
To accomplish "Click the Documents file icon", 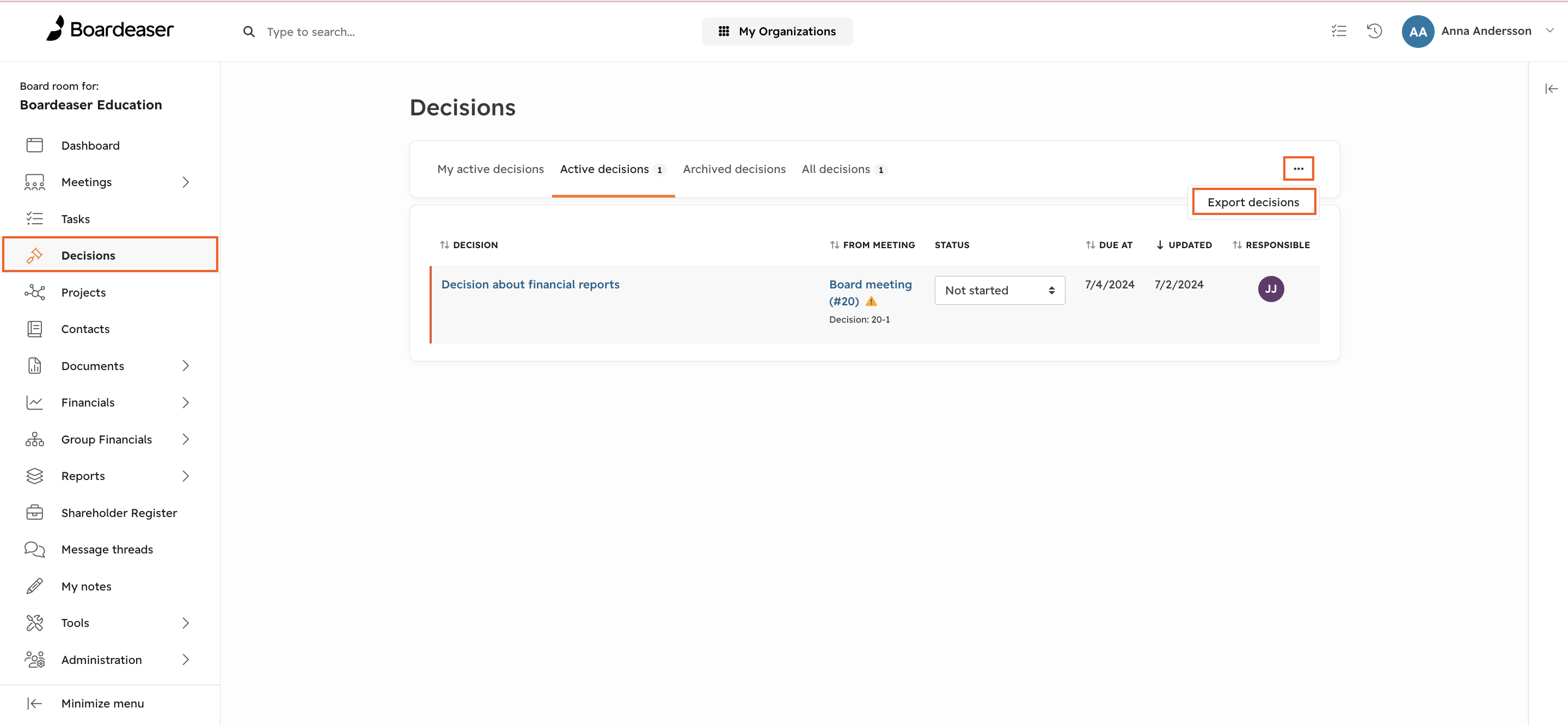I will [x=35, y=366].
